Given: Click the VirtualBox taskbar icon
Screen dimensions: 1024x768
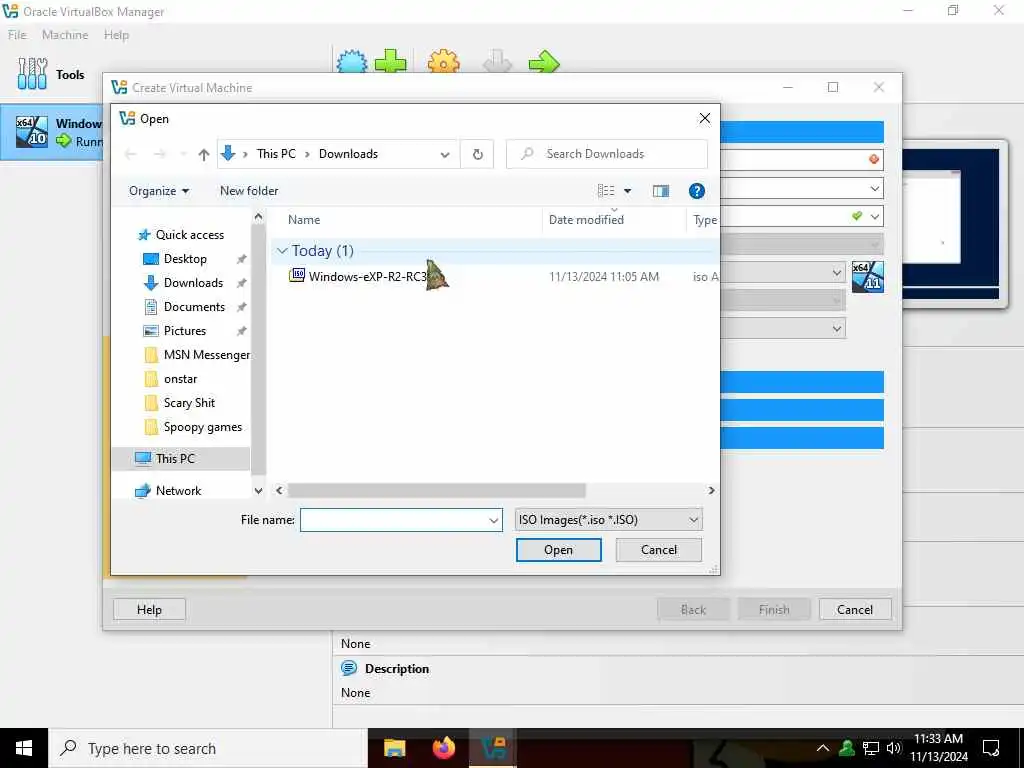Looking at the screenshot, I should [493, 748].
